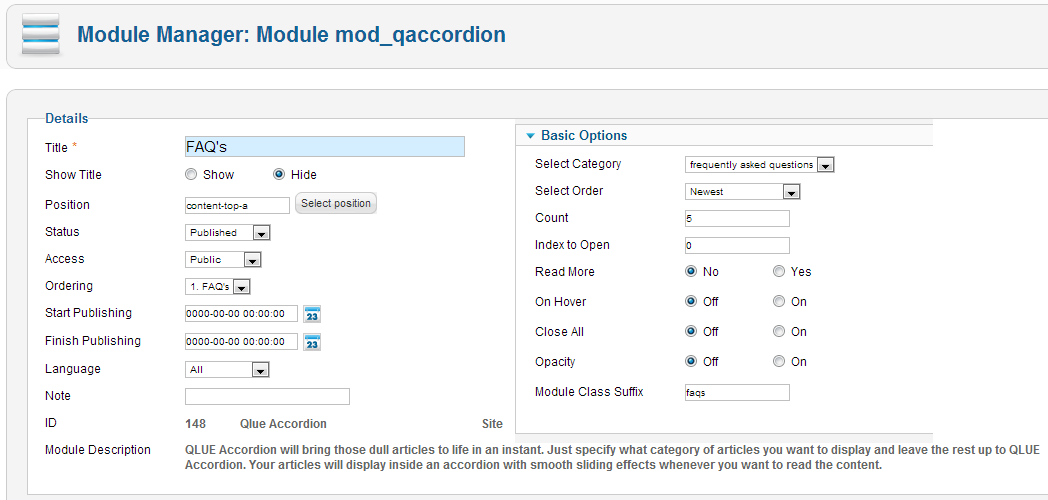
Task: Click the Title field containing FAQ's
Action: [325, 147]
